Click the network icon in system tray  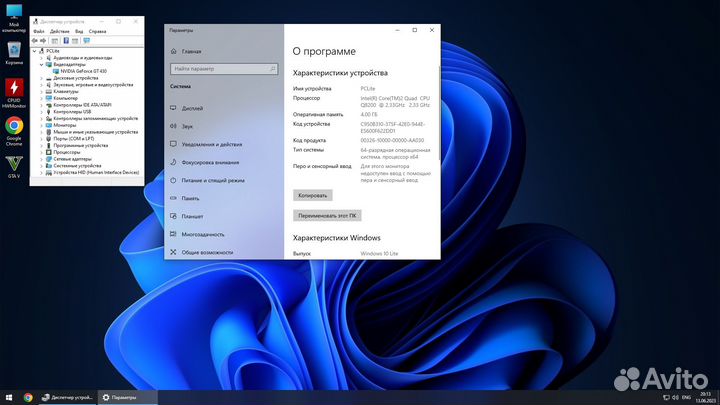click(x=666, y=398)
